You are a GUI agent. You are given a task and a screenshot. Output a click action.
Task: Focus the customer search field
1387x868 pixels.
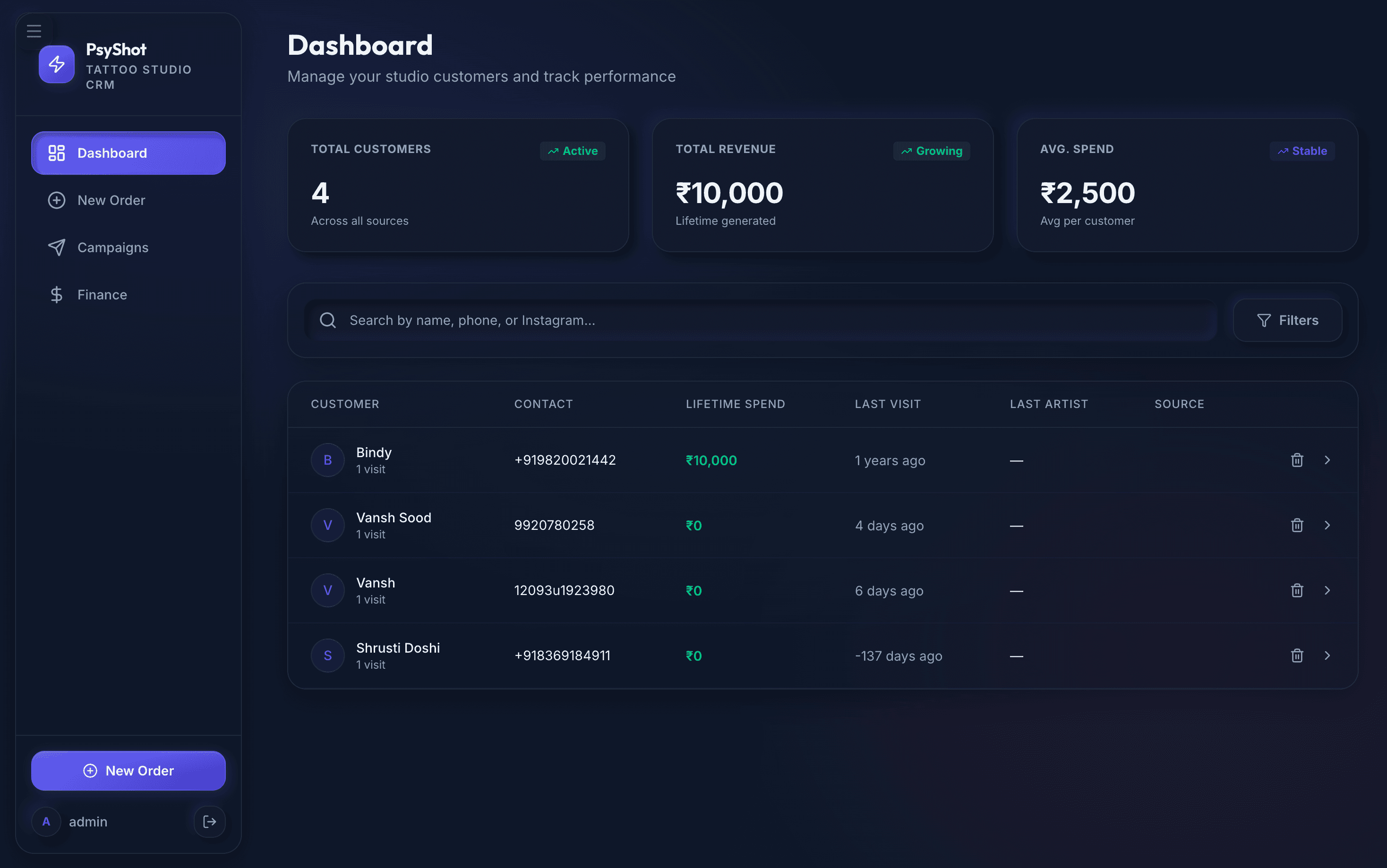coord(769,320)
